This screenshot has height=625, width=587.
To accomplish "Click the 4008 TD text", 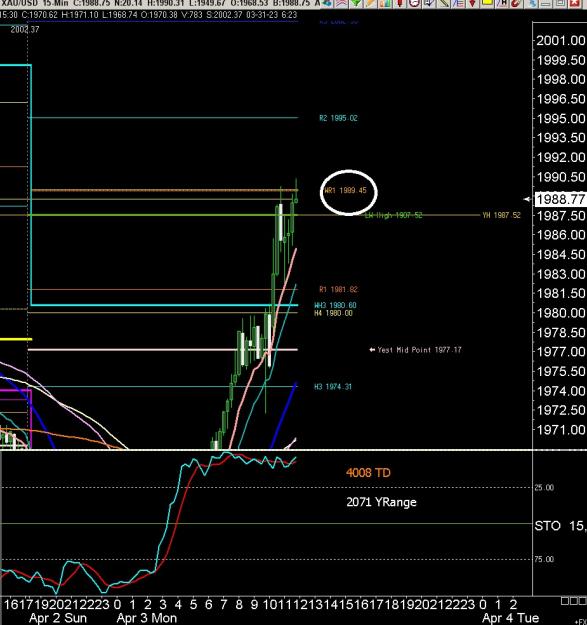I will pyautogui.click(x=368, y=473).
